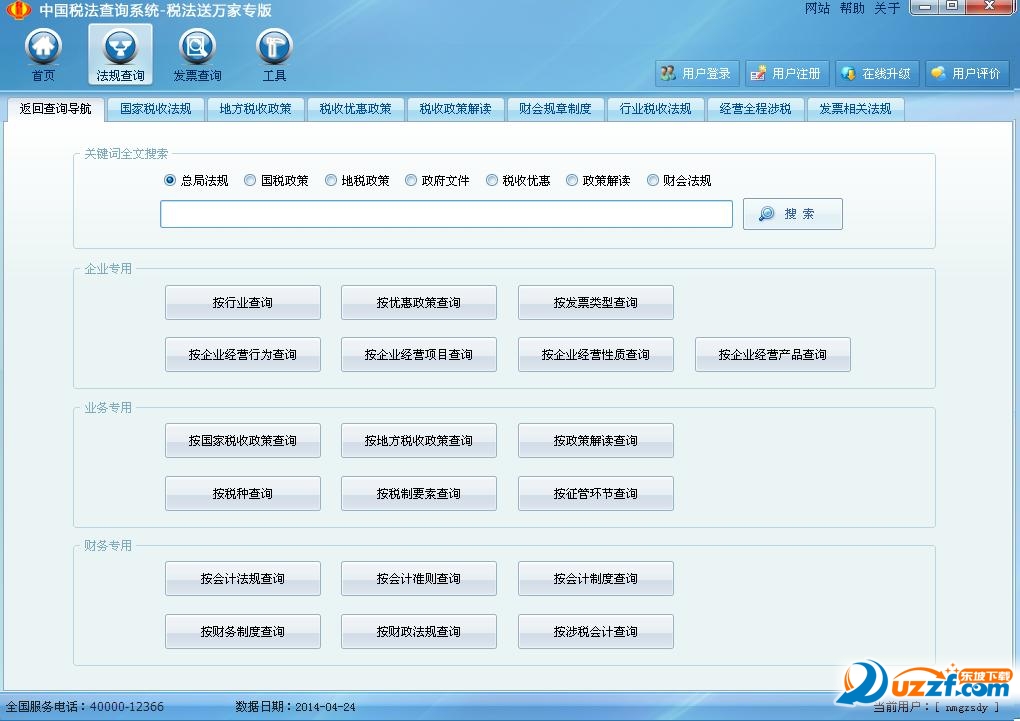This screenshot has width=1020, height=721.
Task: Switch to 财会规章制度 tab
Action: pos(556,109)
